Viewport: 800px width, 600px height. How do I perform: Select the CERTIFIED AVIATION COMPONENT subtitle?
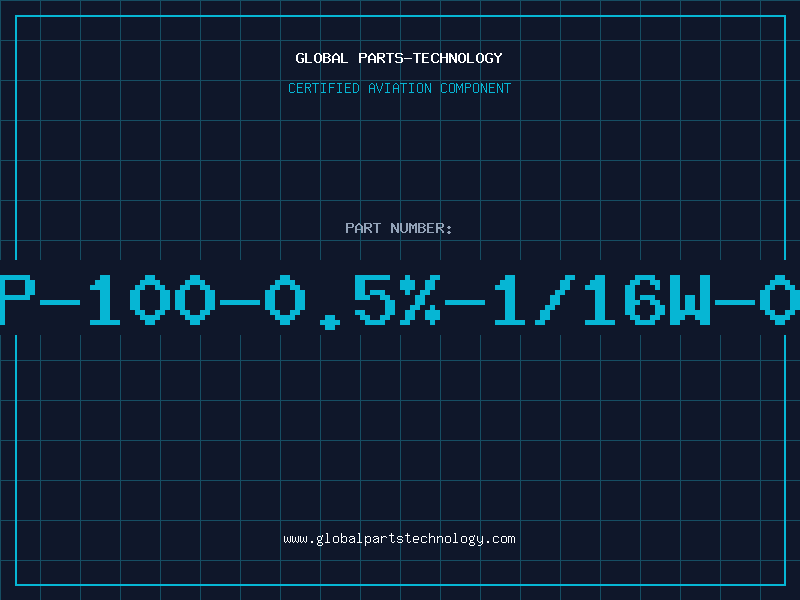tap(399, 88)
